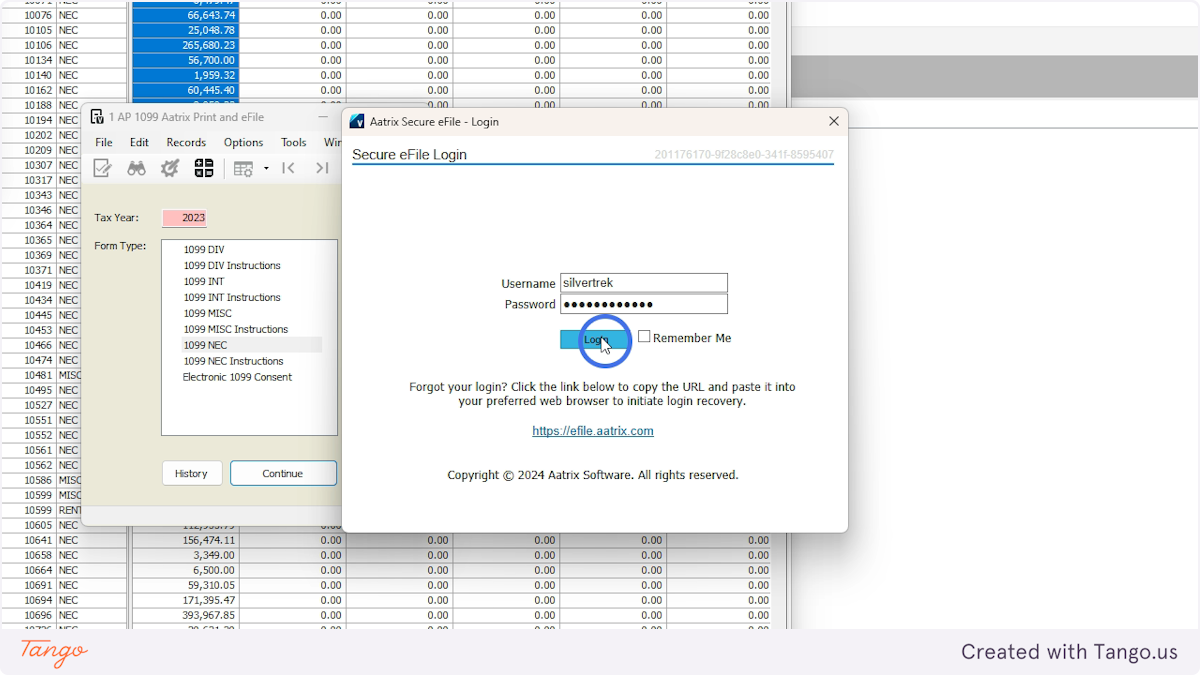Click the highlighted Tax Year field
The height and width of the screenshot is (675, 1200).
click(184, 217)
